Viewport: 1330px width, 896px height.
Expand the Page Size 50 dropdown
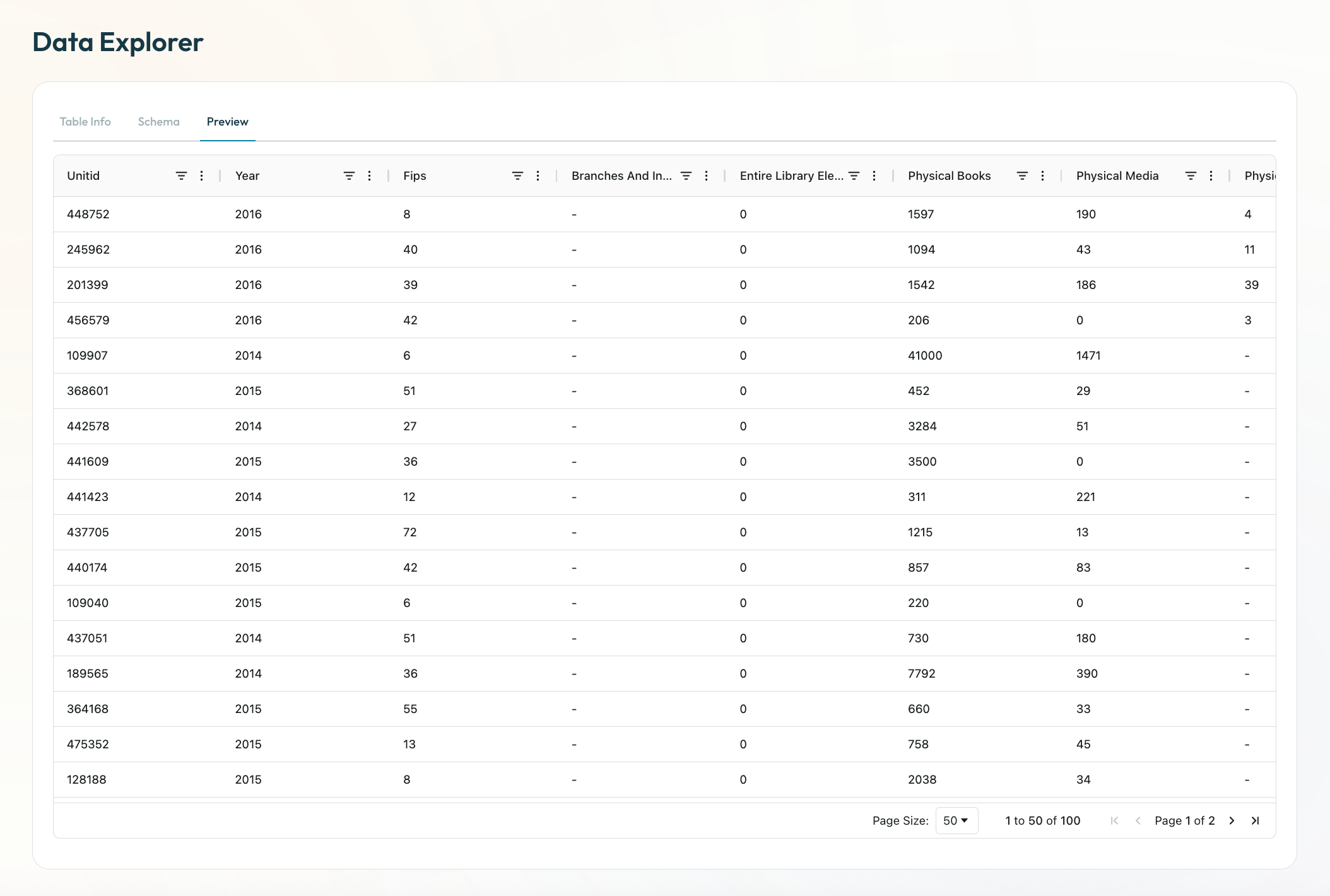(956, 821)
